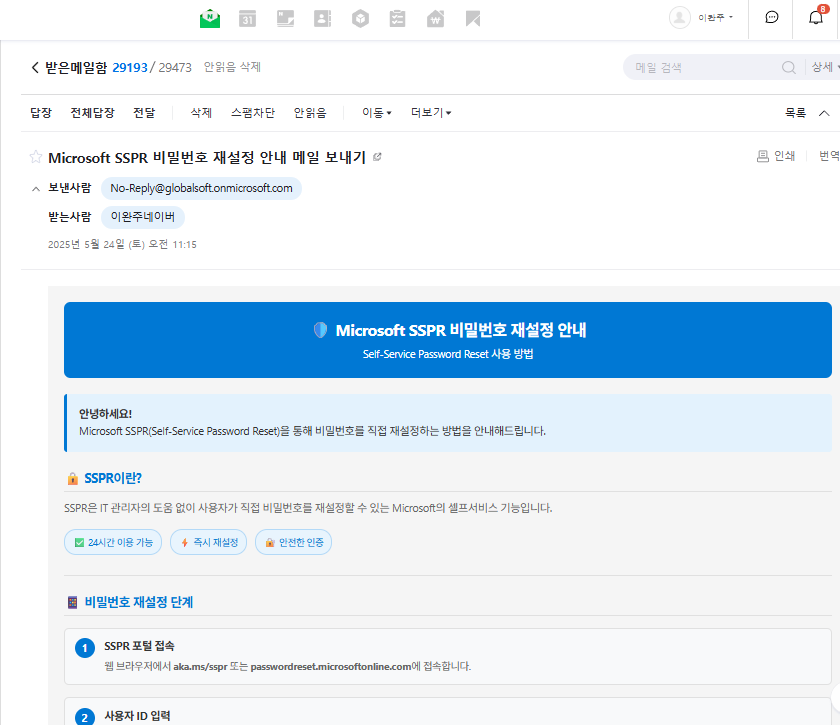Screen dimensions: 840x725
Task: Open the household budget won icon
Action: (435, 19)
